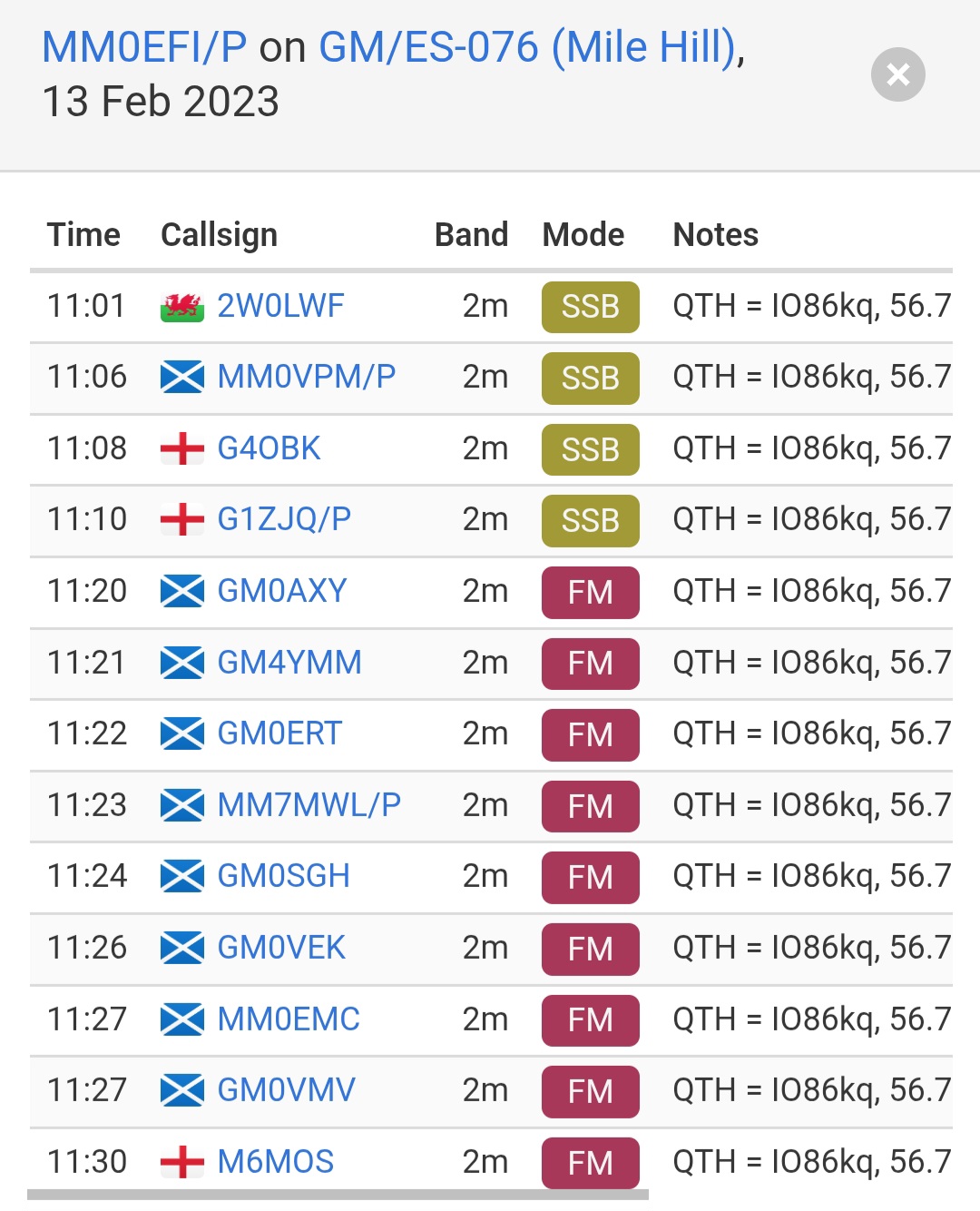Open GM/ES-076 (Mile Hill) summit link

[x=527, y=47]
